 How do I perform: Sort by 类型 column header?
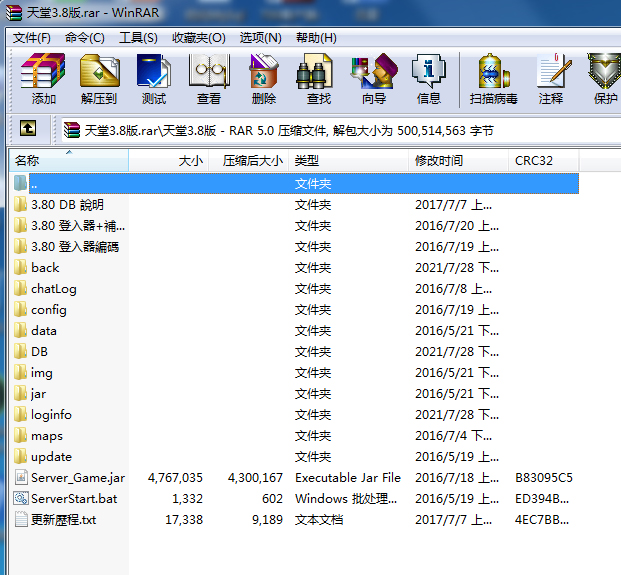[349, 160]
